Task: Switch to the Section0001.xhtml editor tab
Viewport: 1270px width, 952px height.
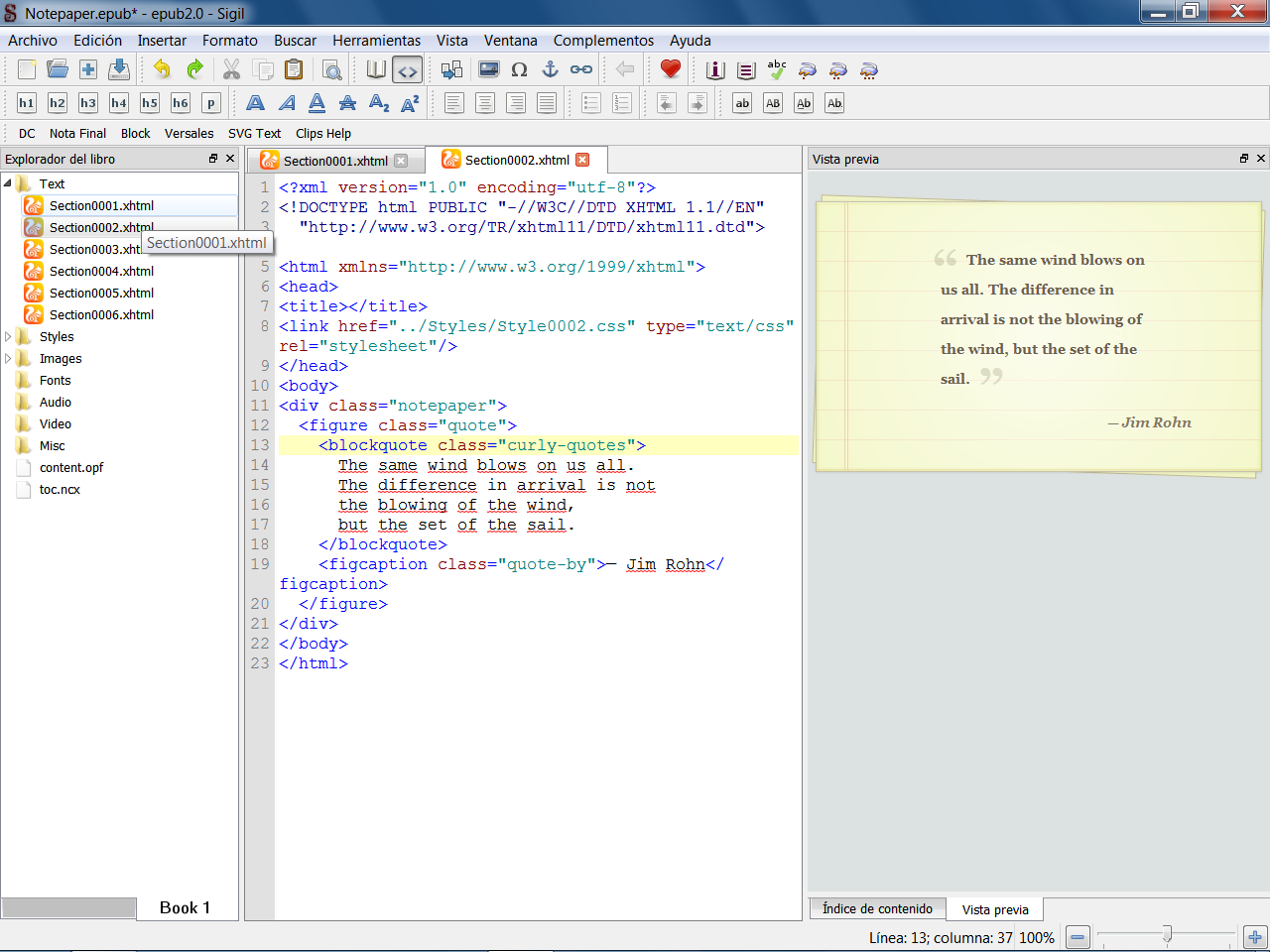Action: click(334, 161)
